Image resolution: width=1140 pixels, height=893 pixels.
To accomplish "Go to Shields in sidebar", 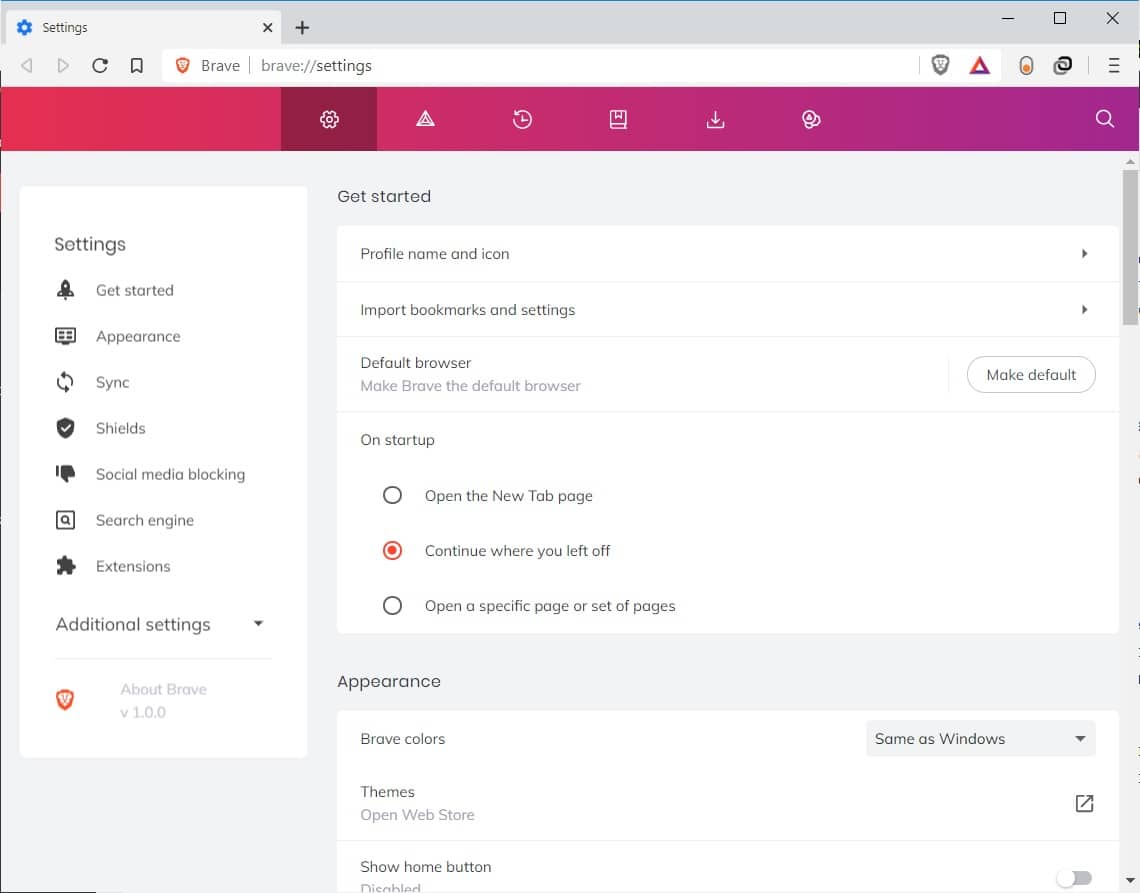I will [121, 428].
